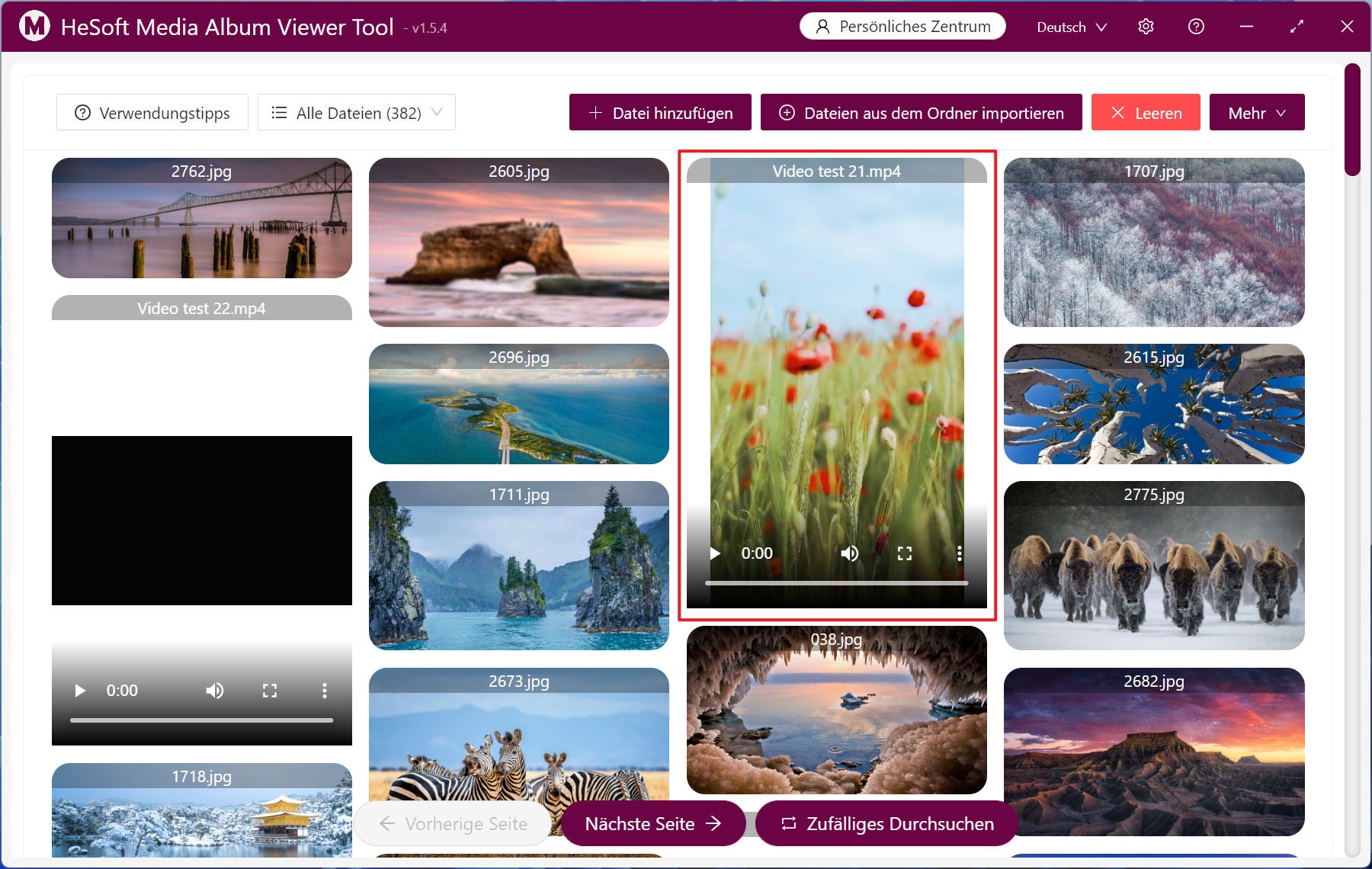Image resolution: width=1372 pixels, height=869 pixels.
Task: Open more options for Video test 21.mp4
Action: [x=959, y=553]
